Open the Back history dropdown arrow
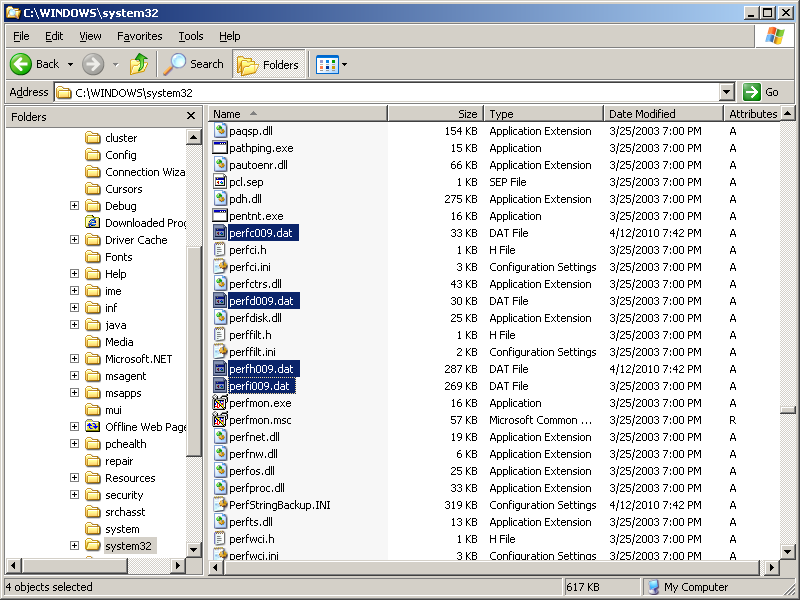The image size is (800, 600). click(x=70, y=64)
